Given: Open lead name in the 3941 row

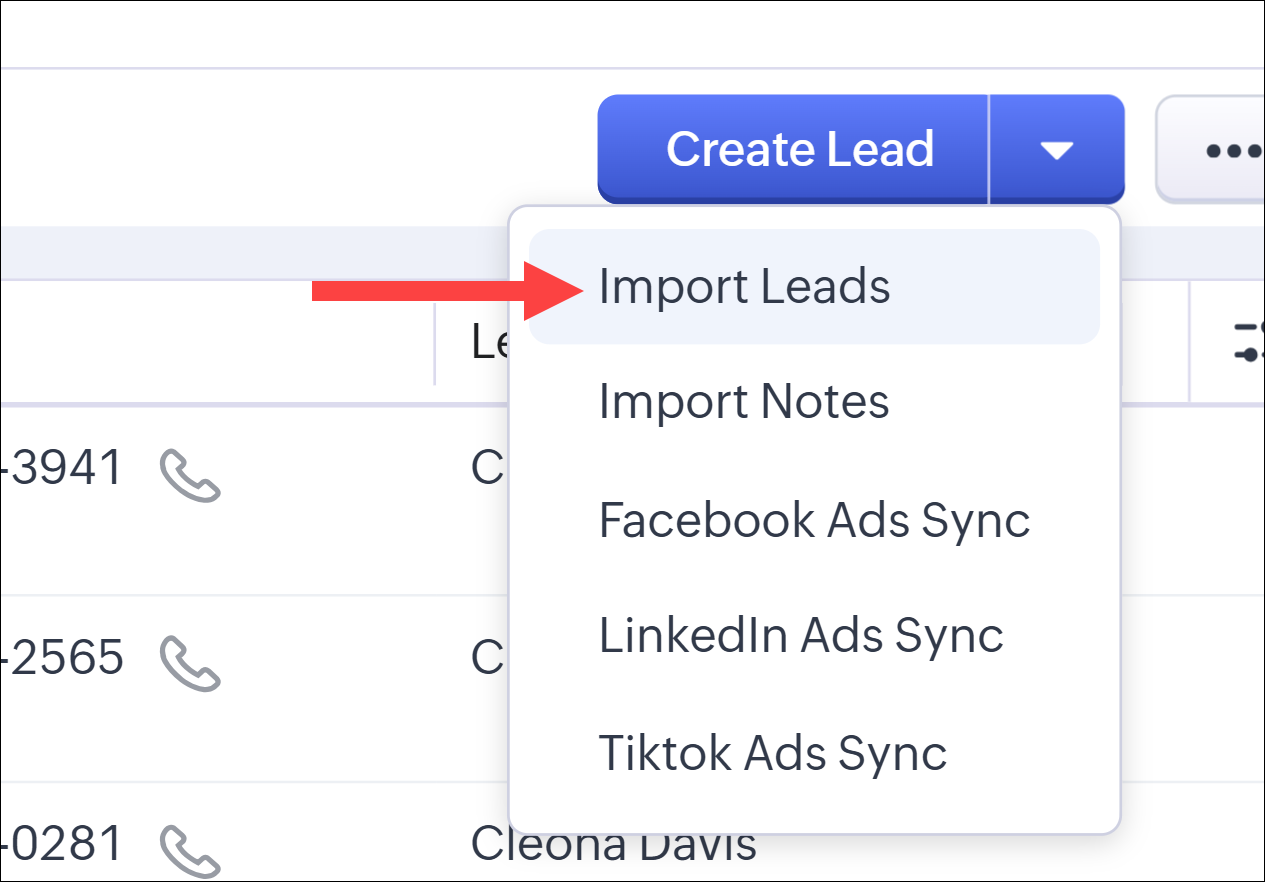Looking at the screenshot, I should pos(488,468).
